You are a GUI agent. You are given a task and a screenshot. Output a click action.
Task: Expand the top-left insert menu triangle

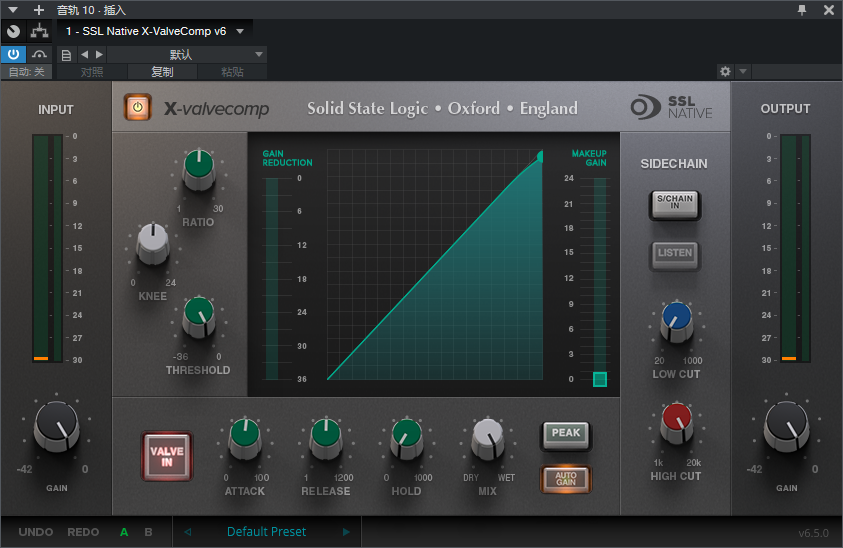[13, 10]
